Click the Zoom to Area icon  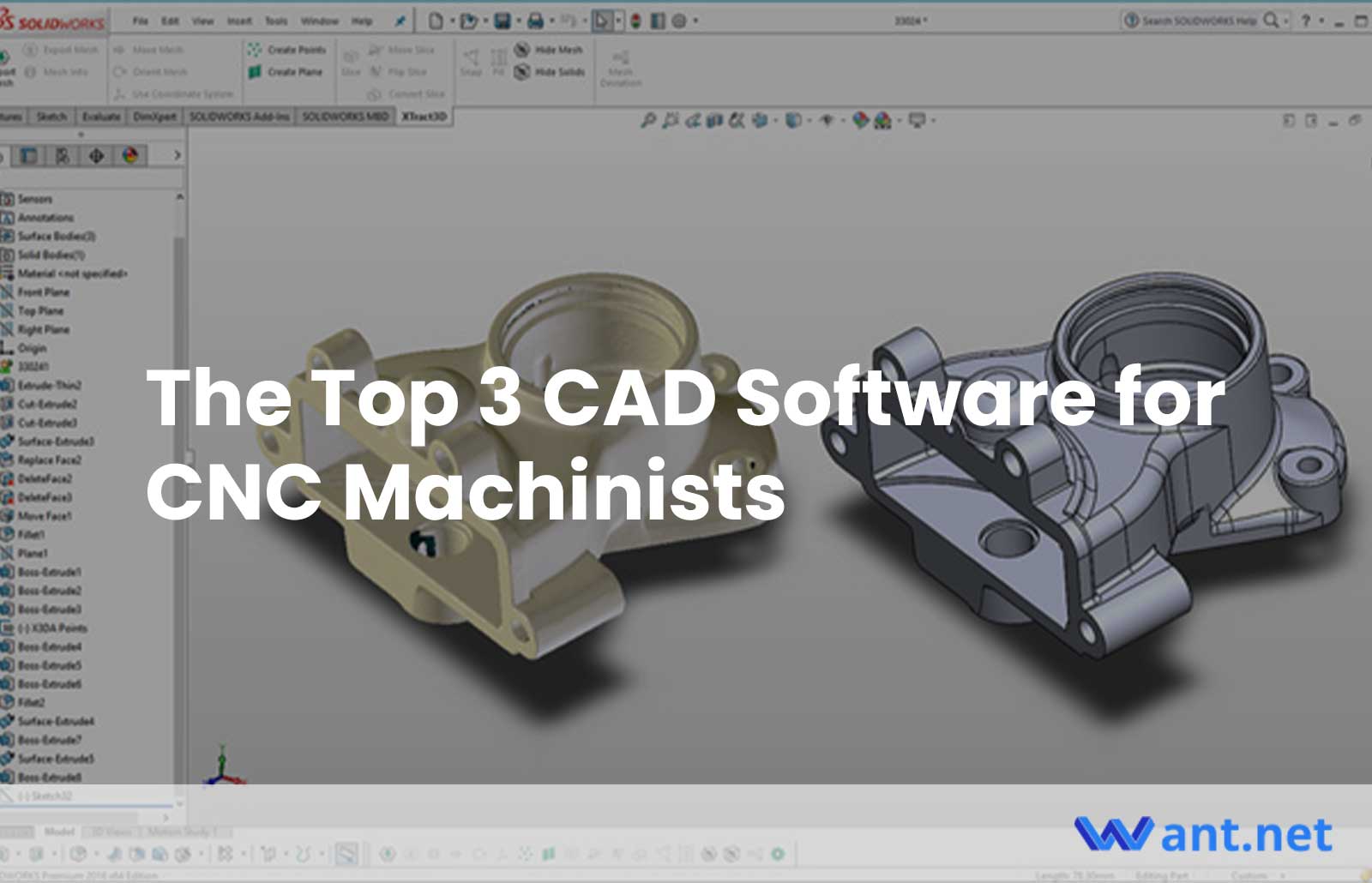tap(671, 121)
